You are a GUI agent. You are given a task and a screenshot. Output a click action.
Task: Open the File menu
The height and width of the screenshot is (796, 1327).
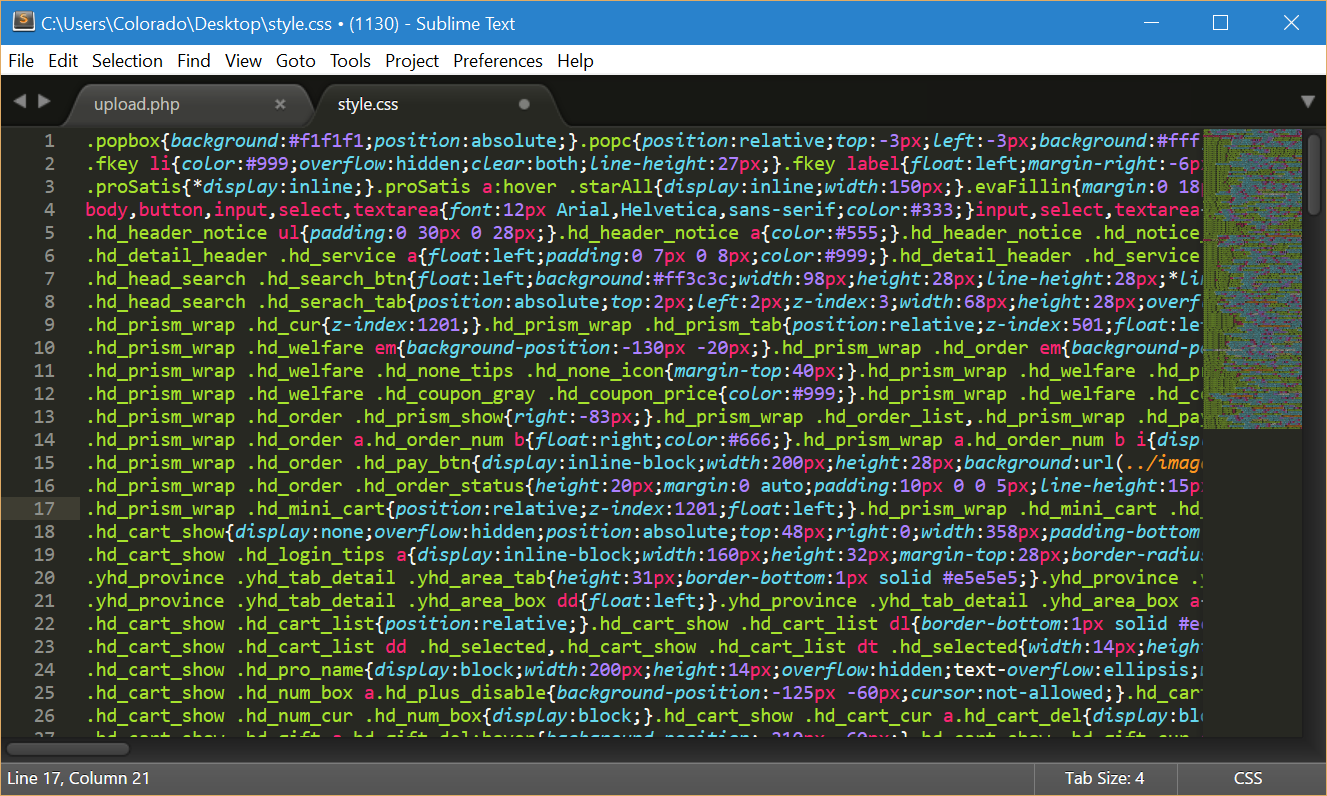click(21, 61)
